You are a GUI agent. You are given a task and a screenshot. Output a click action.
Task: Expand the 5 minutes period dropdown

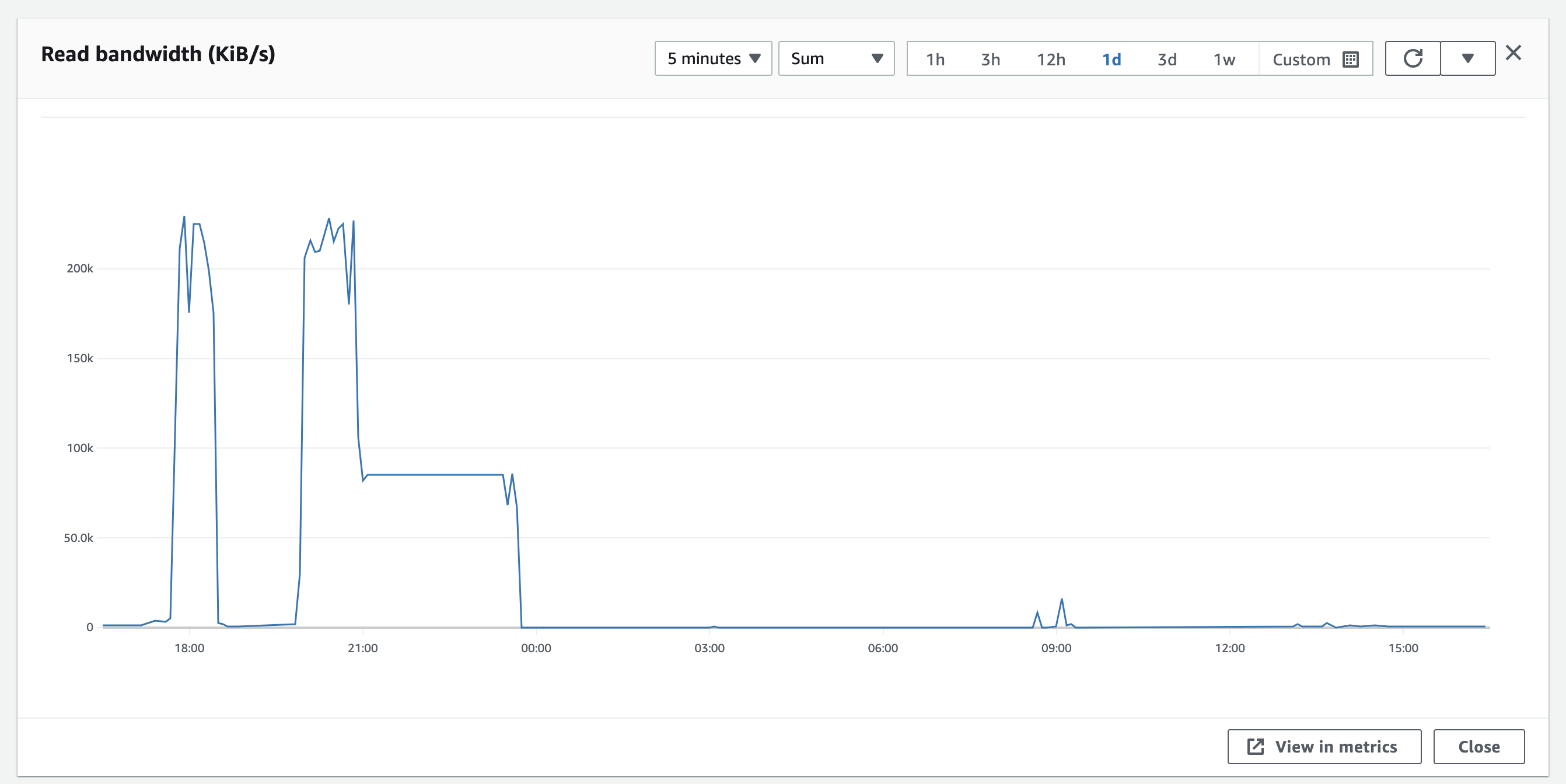(x=712, y=58)
